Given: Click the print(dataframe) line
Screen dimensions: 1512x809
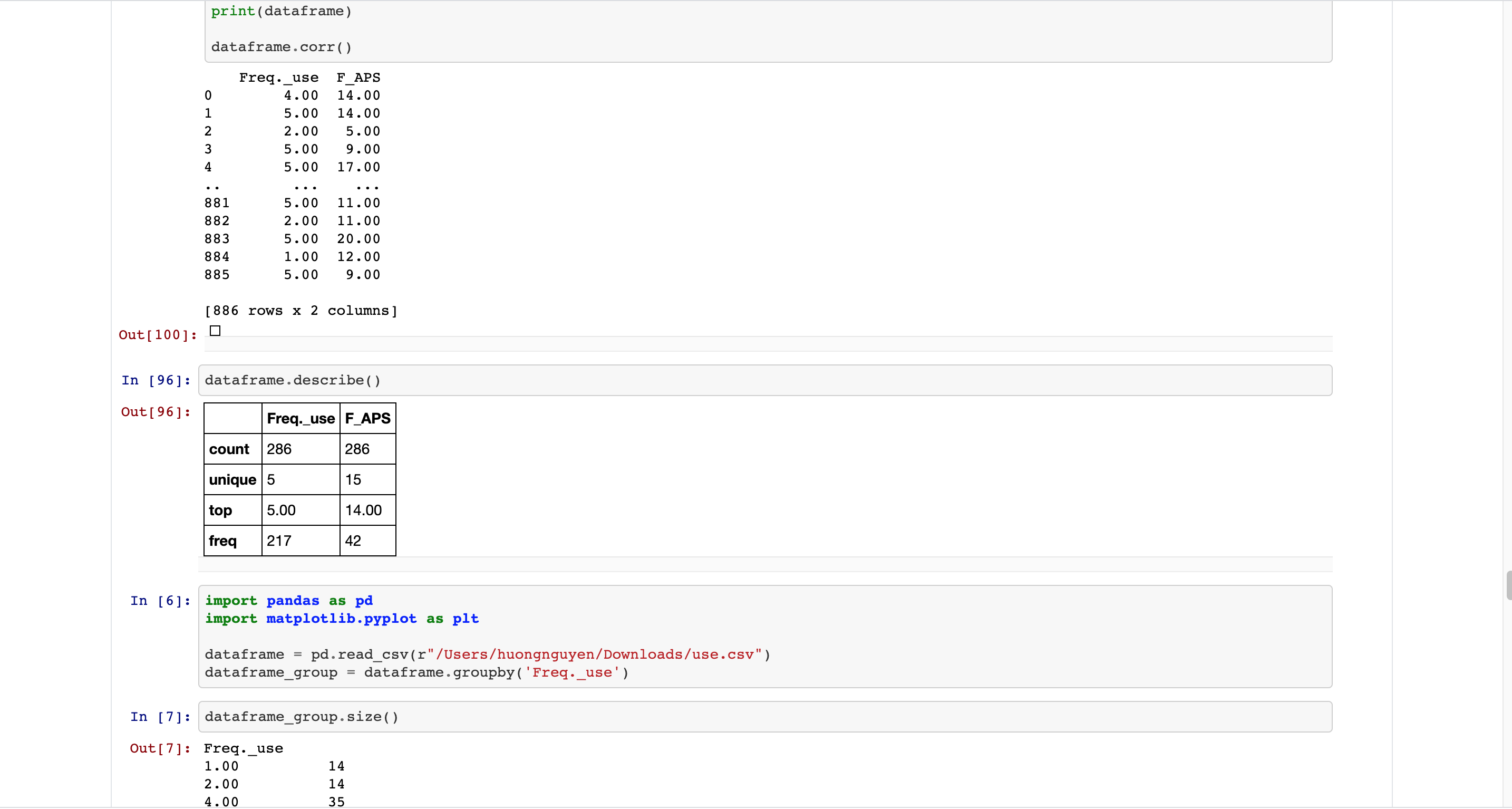Looking at the screenshot, I should click(x=281, y=11).
